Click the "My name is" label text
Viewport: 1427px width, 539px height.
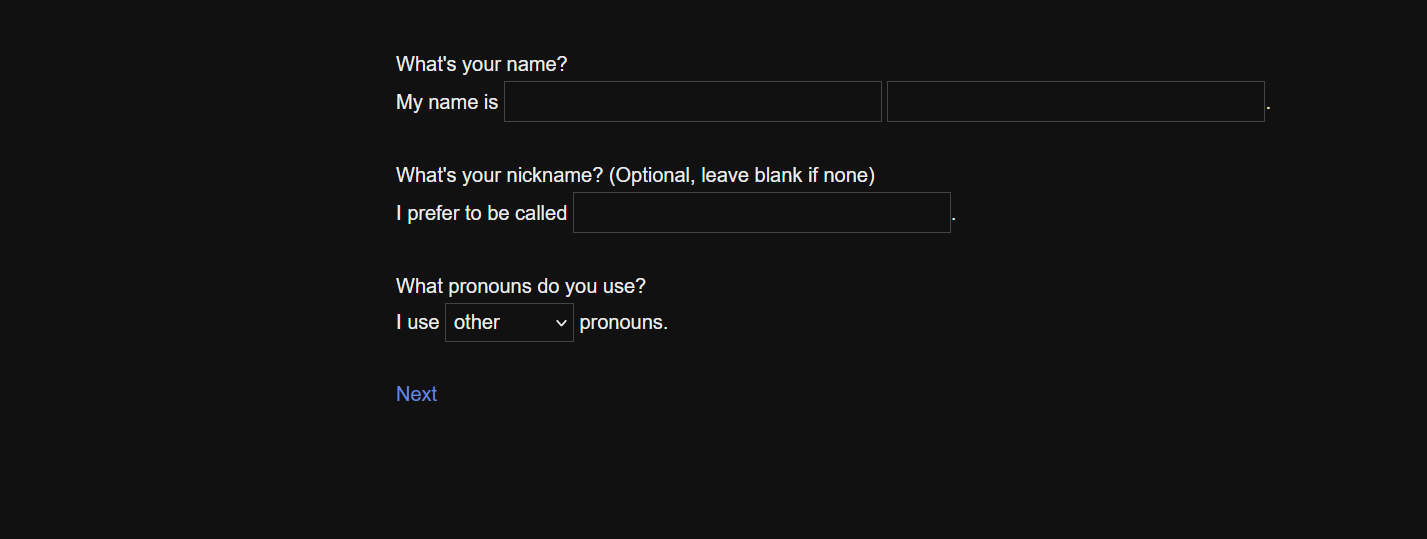[447, 102]
